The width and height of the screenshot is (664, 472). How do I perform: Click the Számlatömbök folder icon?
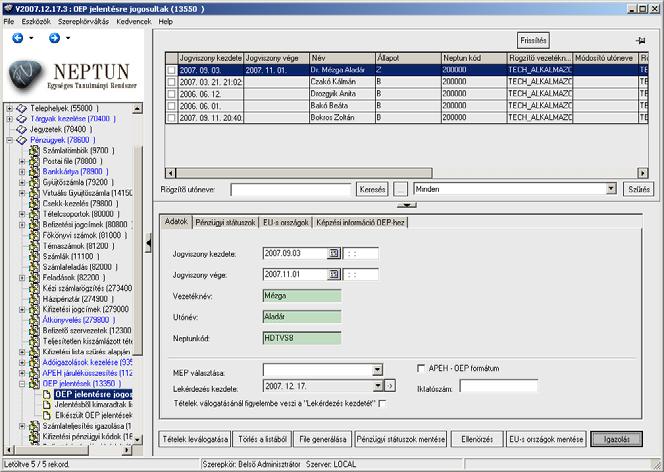click(x=34, y=151)
